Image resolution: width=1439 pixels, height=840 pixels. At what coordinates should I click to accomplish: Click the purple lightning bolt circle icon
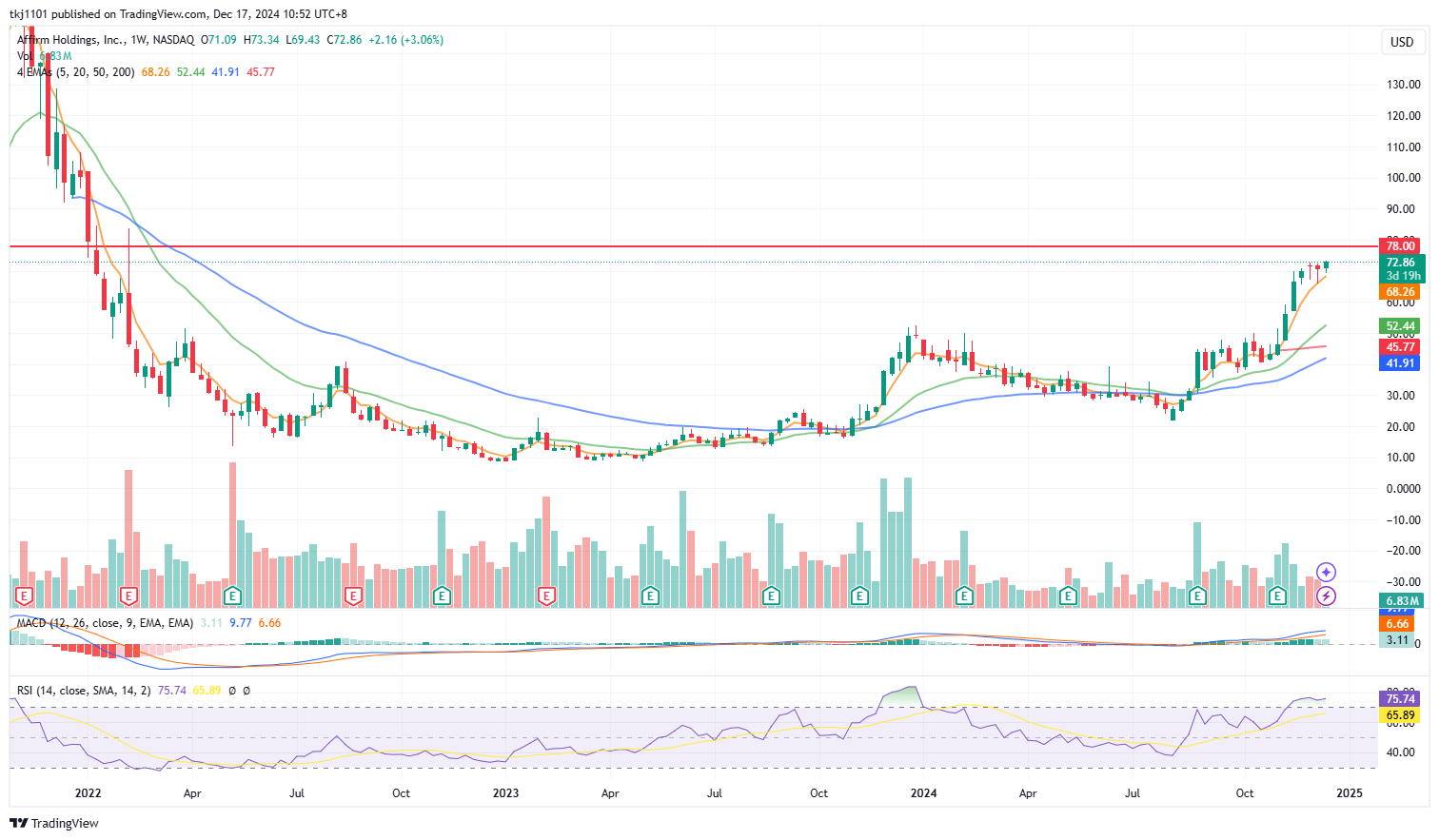(x=1327, y=596)
